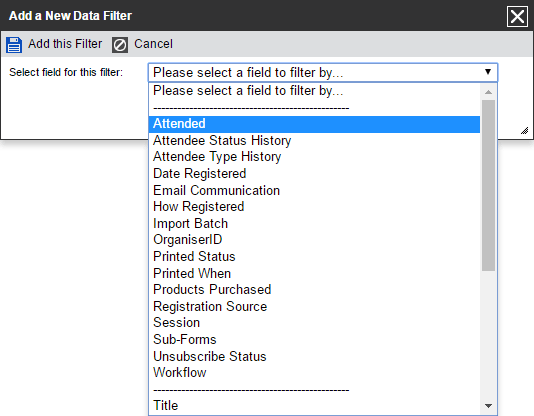Pick Workflow from the list
Image resolution: width=534 pixels, height=416 pixels.
tap(314, 372)
